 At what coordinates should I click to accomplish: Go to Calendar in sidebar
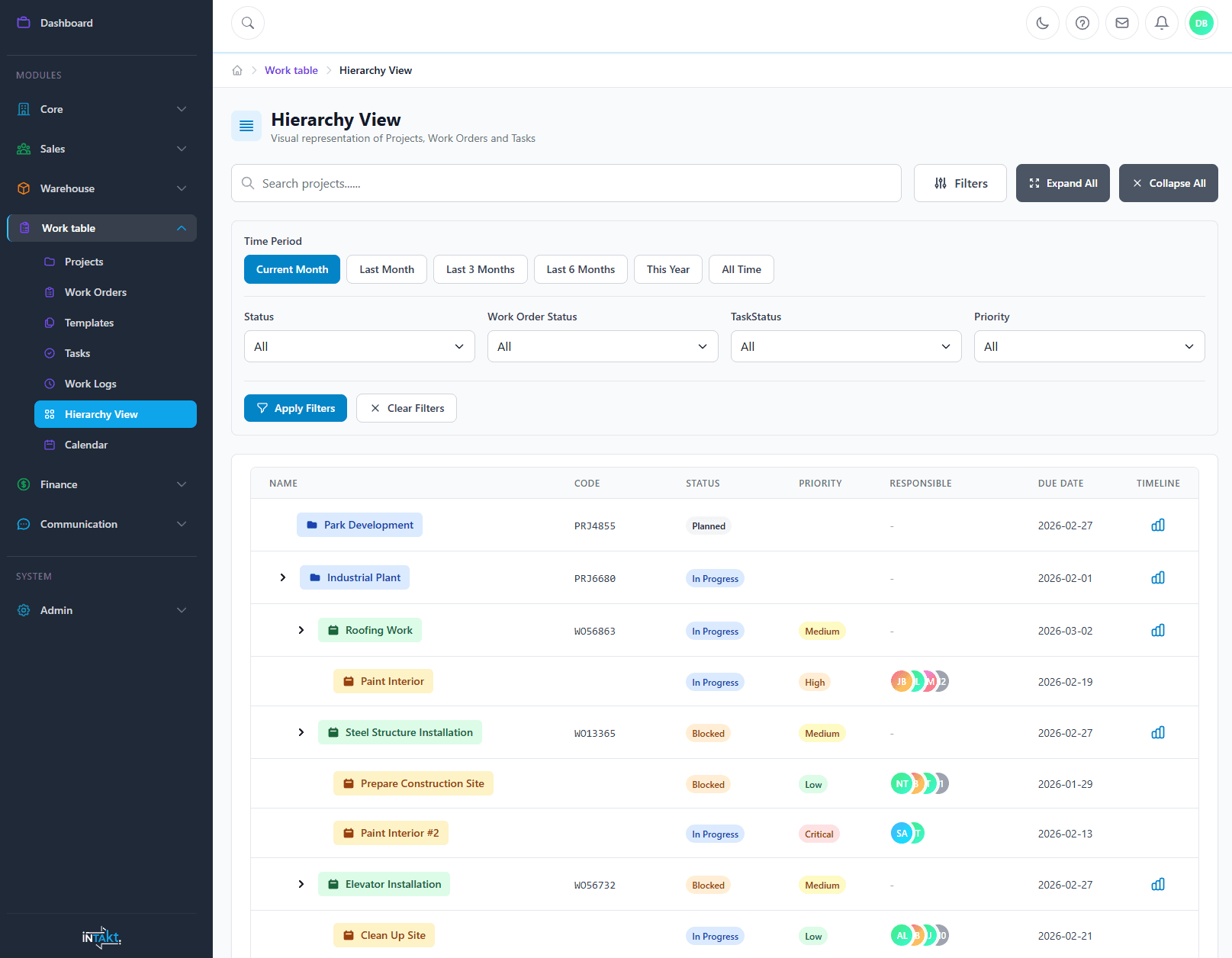tap(86, 445)
